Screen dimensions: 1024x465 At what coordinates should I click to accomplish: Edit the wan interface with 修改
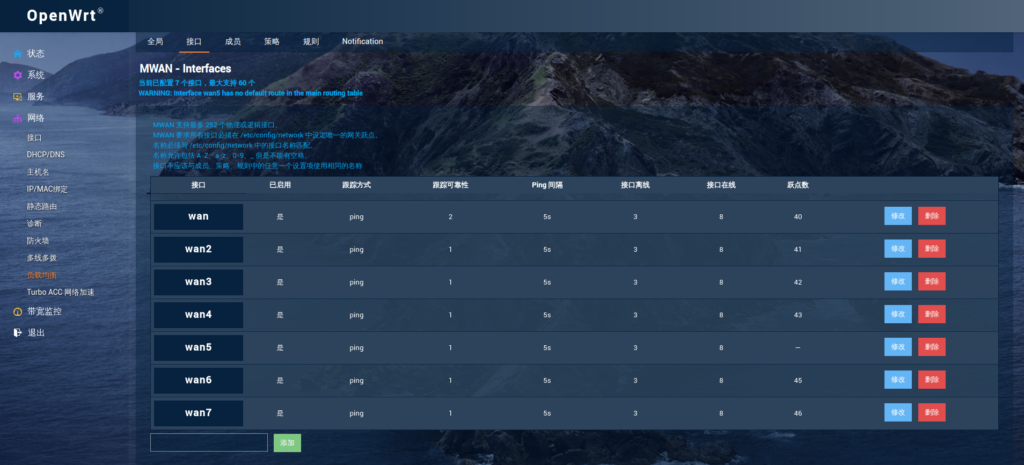897,216
